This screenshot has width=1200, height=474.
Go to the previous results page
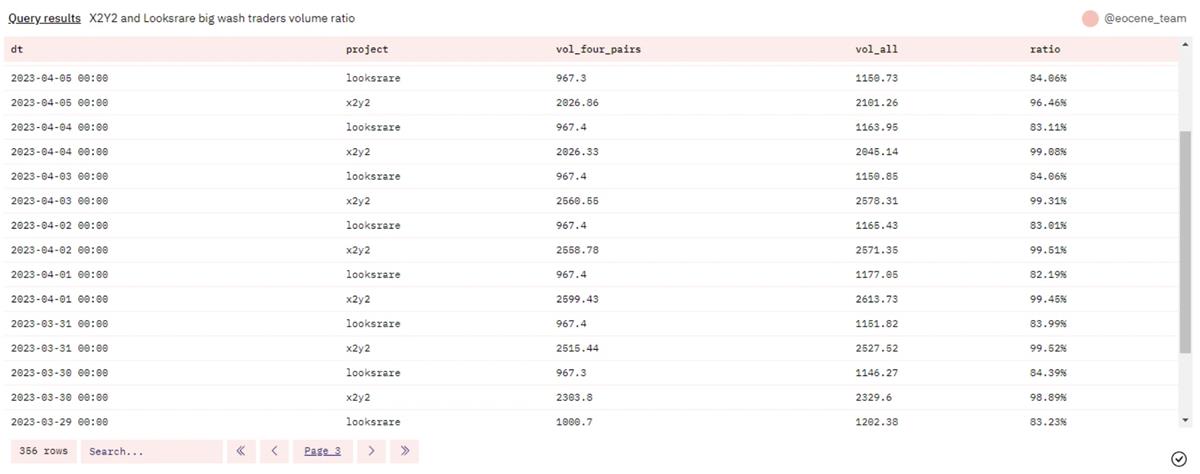(274, 451)
